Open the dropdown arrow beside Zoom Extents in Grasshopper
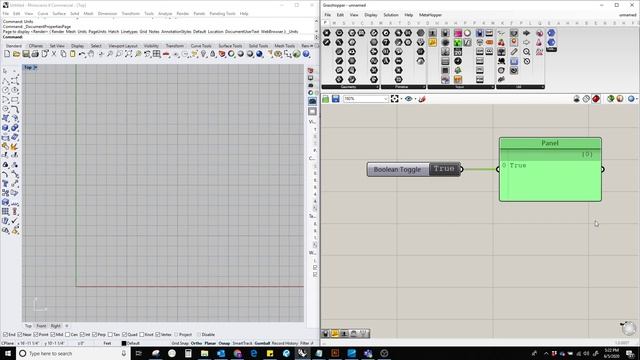 click(401, 99)
